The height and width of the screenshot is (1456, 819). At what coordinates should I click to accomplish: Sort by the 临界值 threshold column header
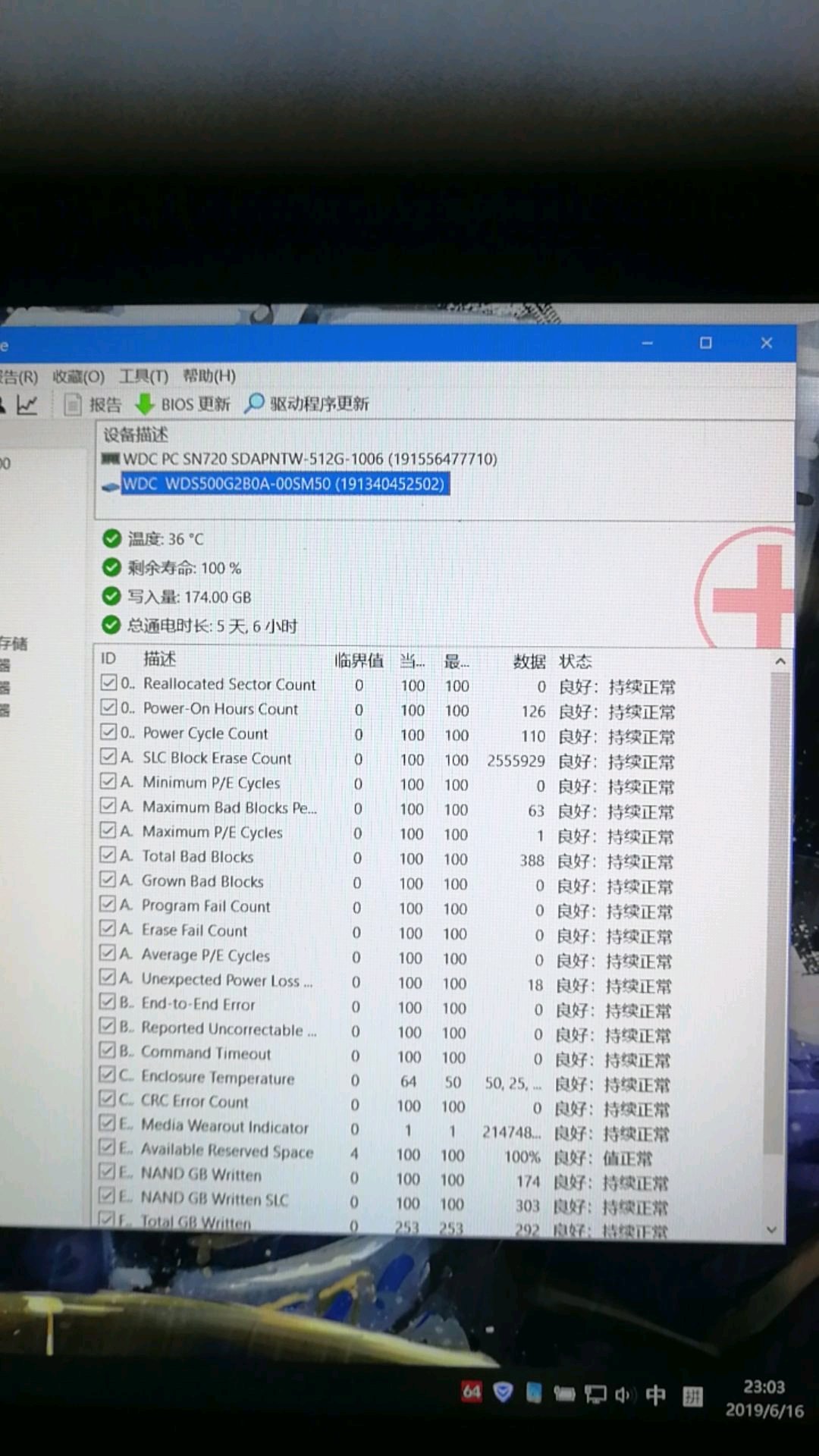tap(359, 661)
